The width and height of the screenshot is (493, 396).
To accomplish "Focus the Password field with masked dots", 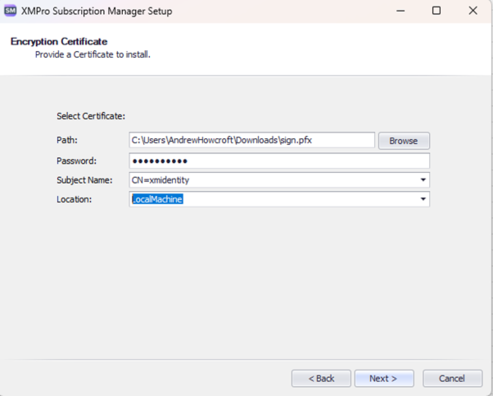I will coord(279,161).
